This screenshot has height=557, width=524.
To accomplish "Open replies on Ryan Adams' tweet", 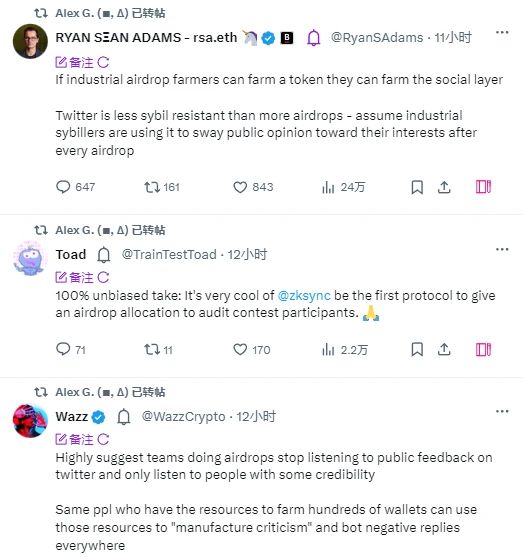I will click(x=75, y=187).
